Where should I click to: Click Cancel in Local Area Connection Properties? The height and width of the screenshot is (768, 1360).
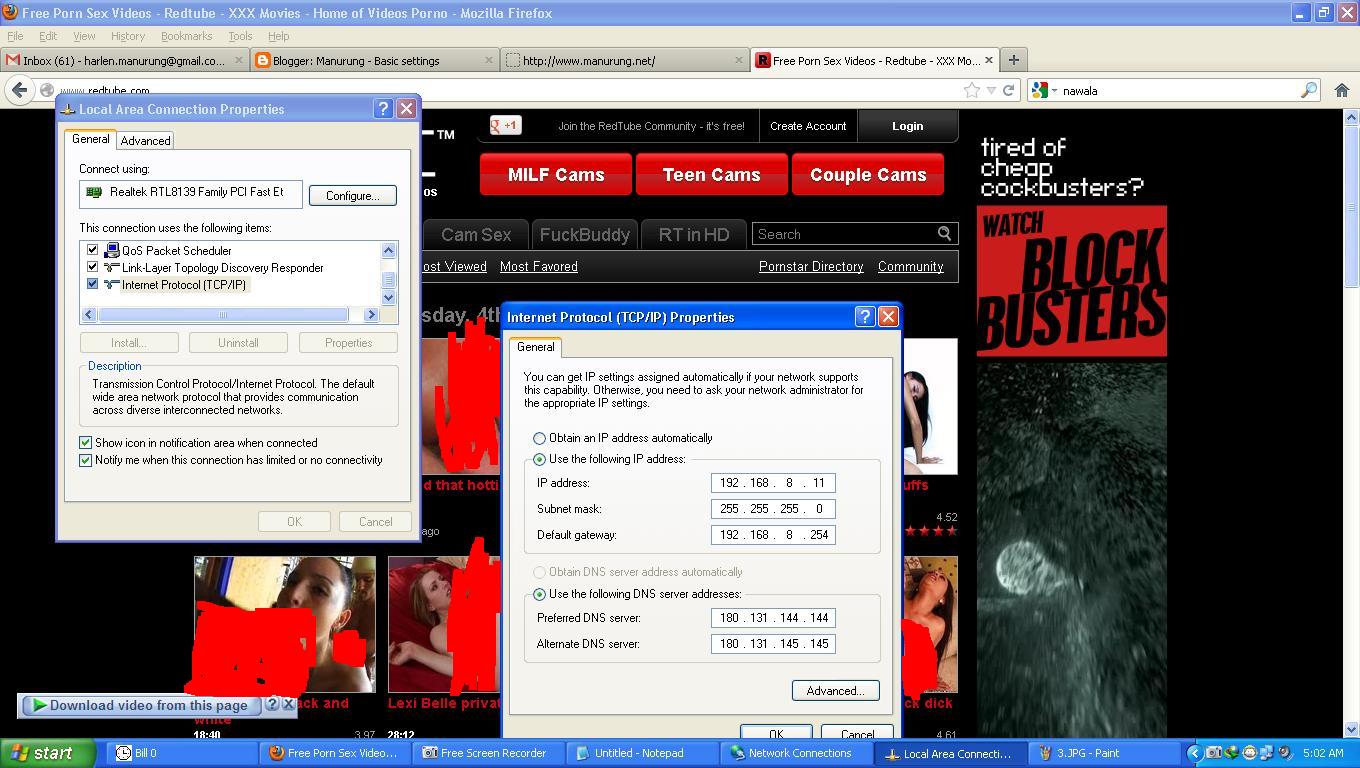[375, 522]
